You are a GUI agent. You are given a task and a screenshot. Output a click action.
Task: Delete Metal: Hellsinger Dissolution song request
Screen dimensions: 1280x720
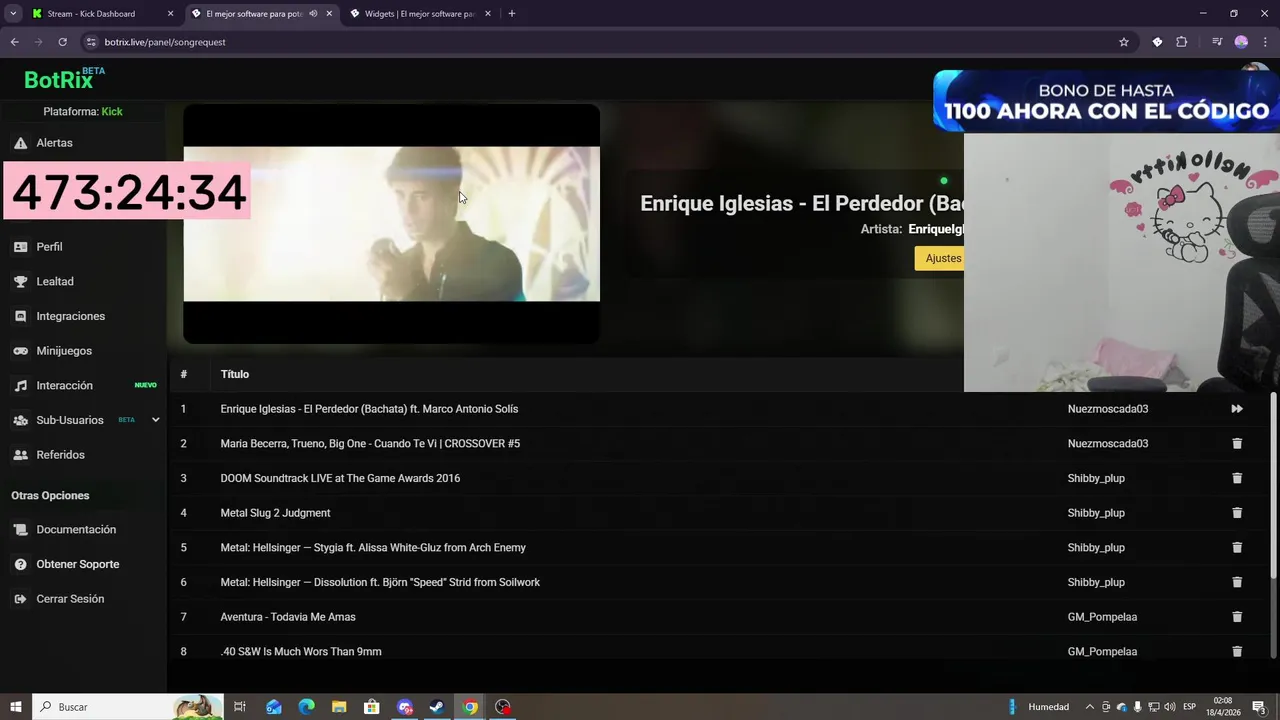(1237, 582)
